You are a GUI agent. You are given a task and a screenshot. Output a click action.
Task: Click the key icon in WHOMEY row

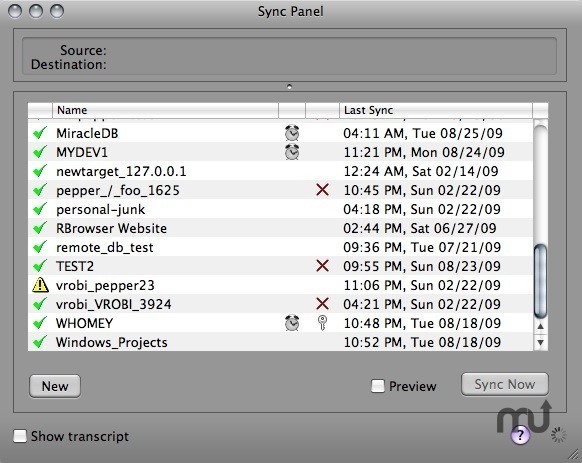pyautogui.click(x=322, y=323)
